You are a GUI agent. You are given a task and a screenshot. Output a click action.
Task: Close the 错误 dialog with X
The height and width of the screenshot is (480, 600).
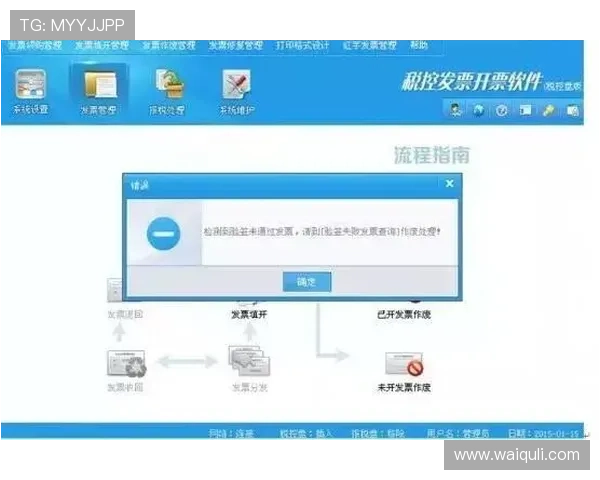pyautogui.click(x=450, y=184)
